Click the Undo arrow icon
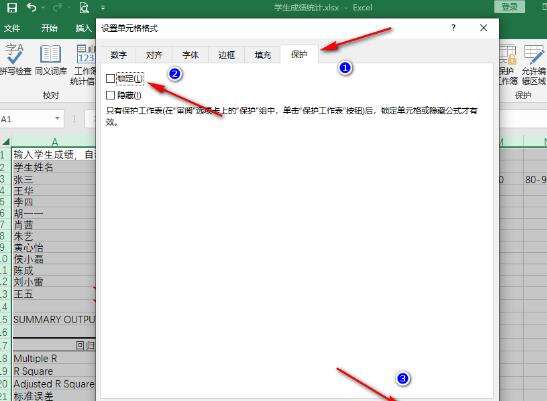The width and height of the screenshot is (547, 401). click(x=31, y=7)
